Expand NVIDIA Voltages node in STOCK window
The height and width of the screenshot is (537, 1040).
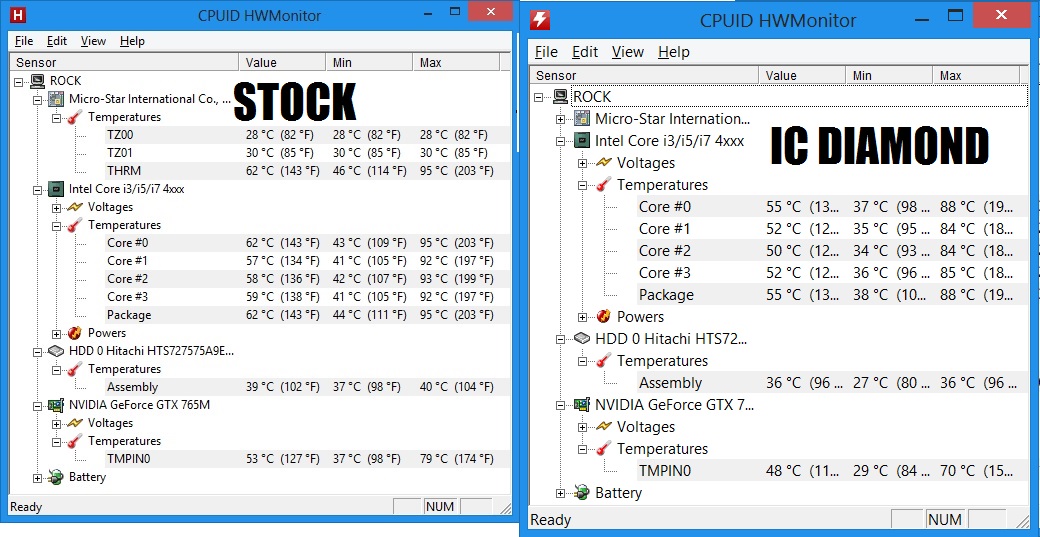coord(56,424)
